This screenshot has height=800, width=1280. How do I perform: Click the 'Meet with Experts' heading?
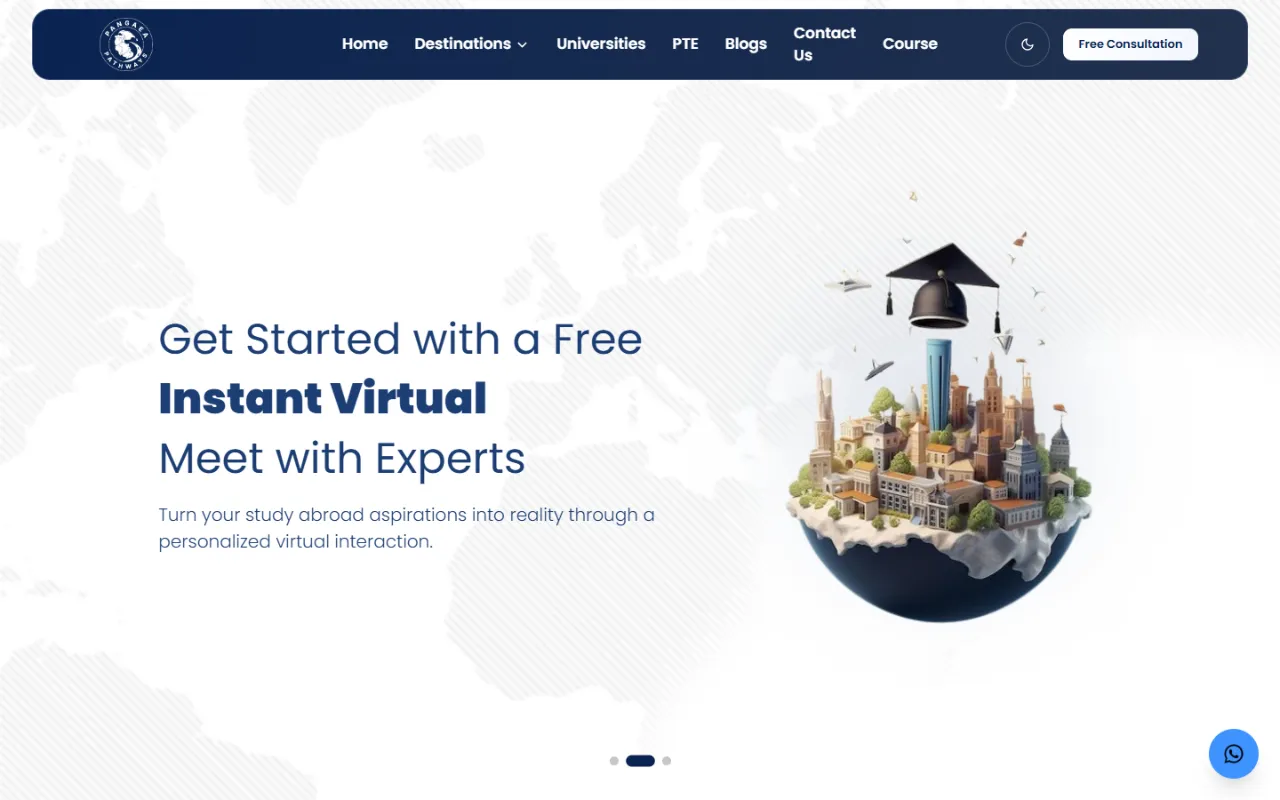342,459
